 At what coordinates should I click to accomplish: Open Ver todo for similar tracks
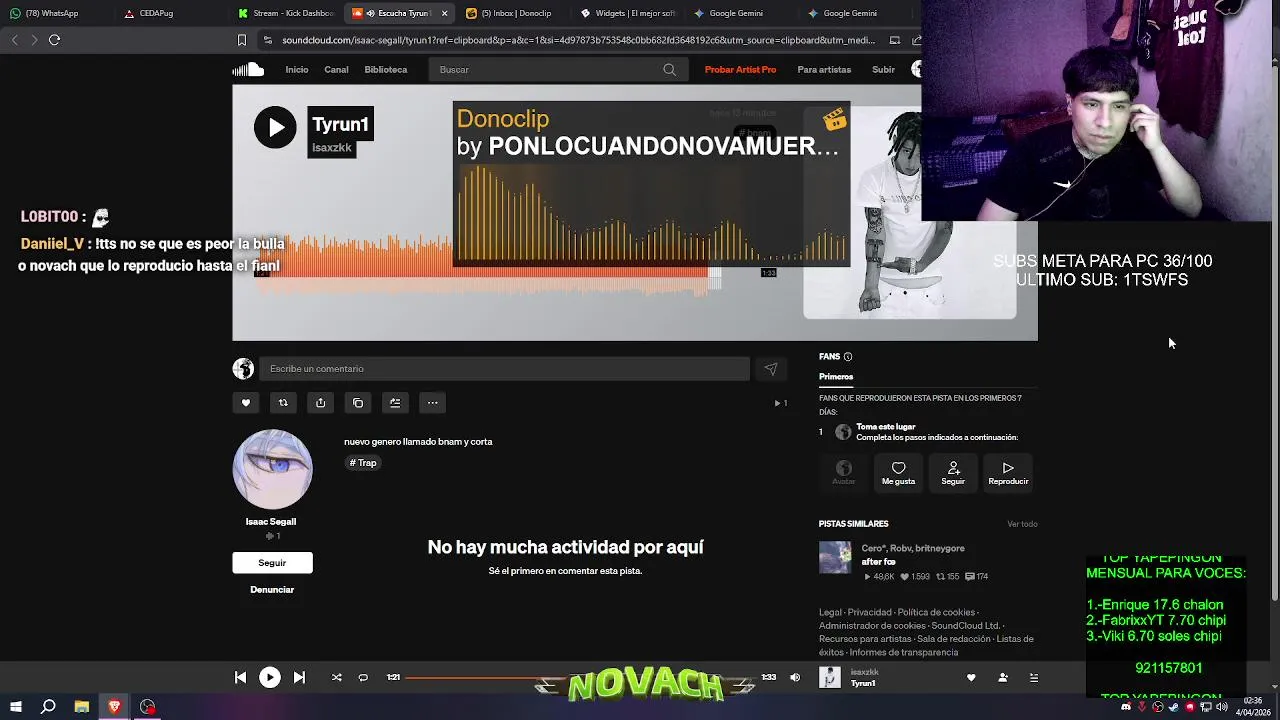click(1022, 524)
